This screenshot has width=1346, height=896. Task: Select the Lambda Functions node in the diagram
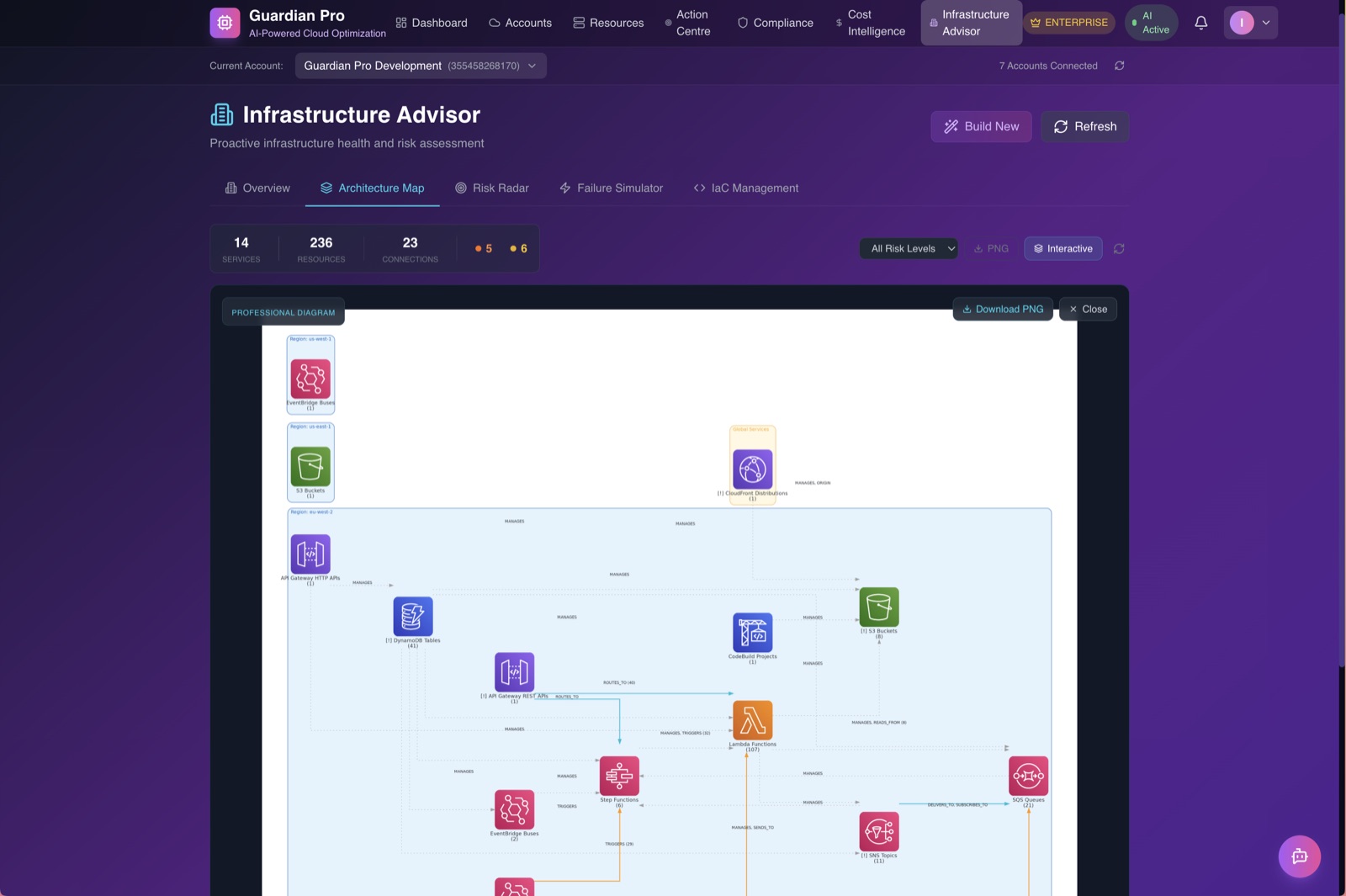click(753, 721)
